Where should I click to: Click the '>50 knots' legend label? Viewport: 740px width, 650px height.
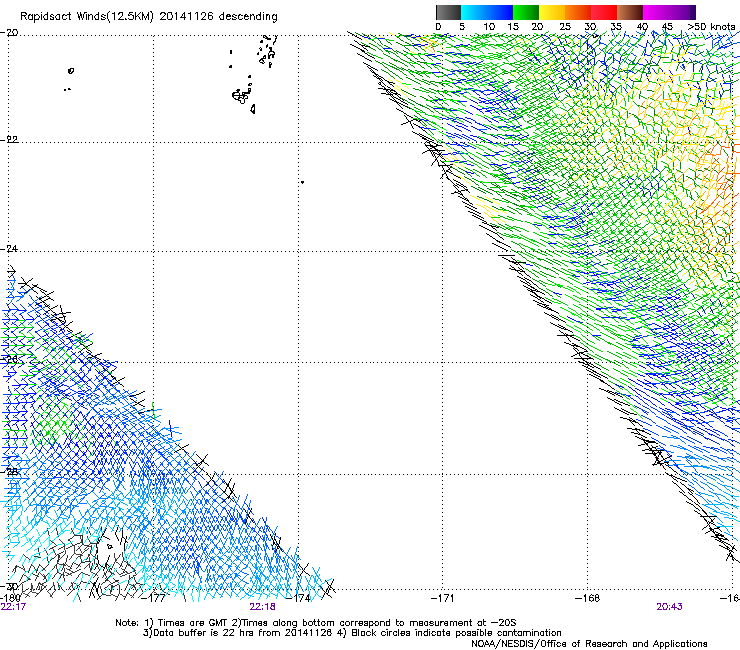pyautogui.click(x=711, y=27)
